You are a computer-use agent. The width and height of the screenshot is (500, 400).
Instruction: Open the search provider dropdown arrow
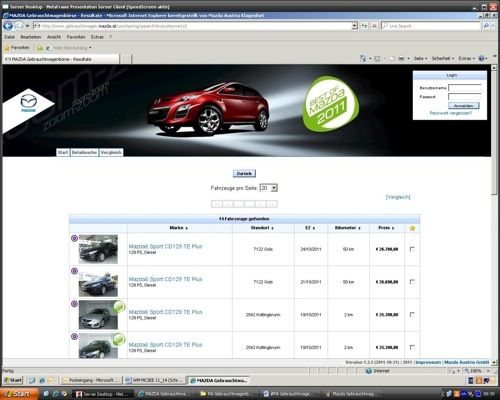494,26
